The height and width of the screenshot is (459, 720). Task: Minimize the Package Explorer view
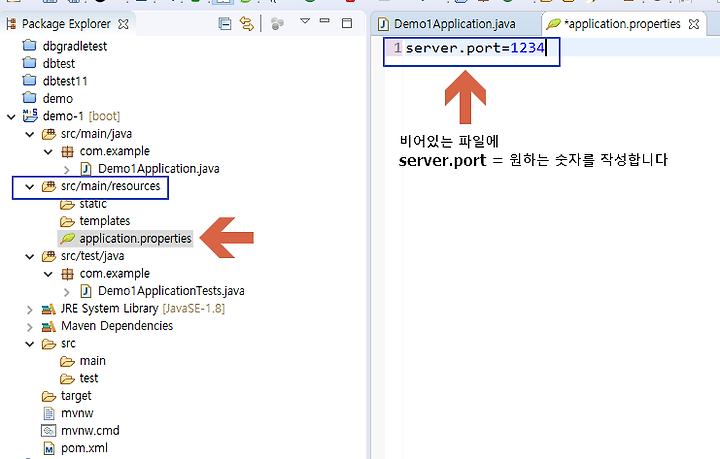click(325, 21)
